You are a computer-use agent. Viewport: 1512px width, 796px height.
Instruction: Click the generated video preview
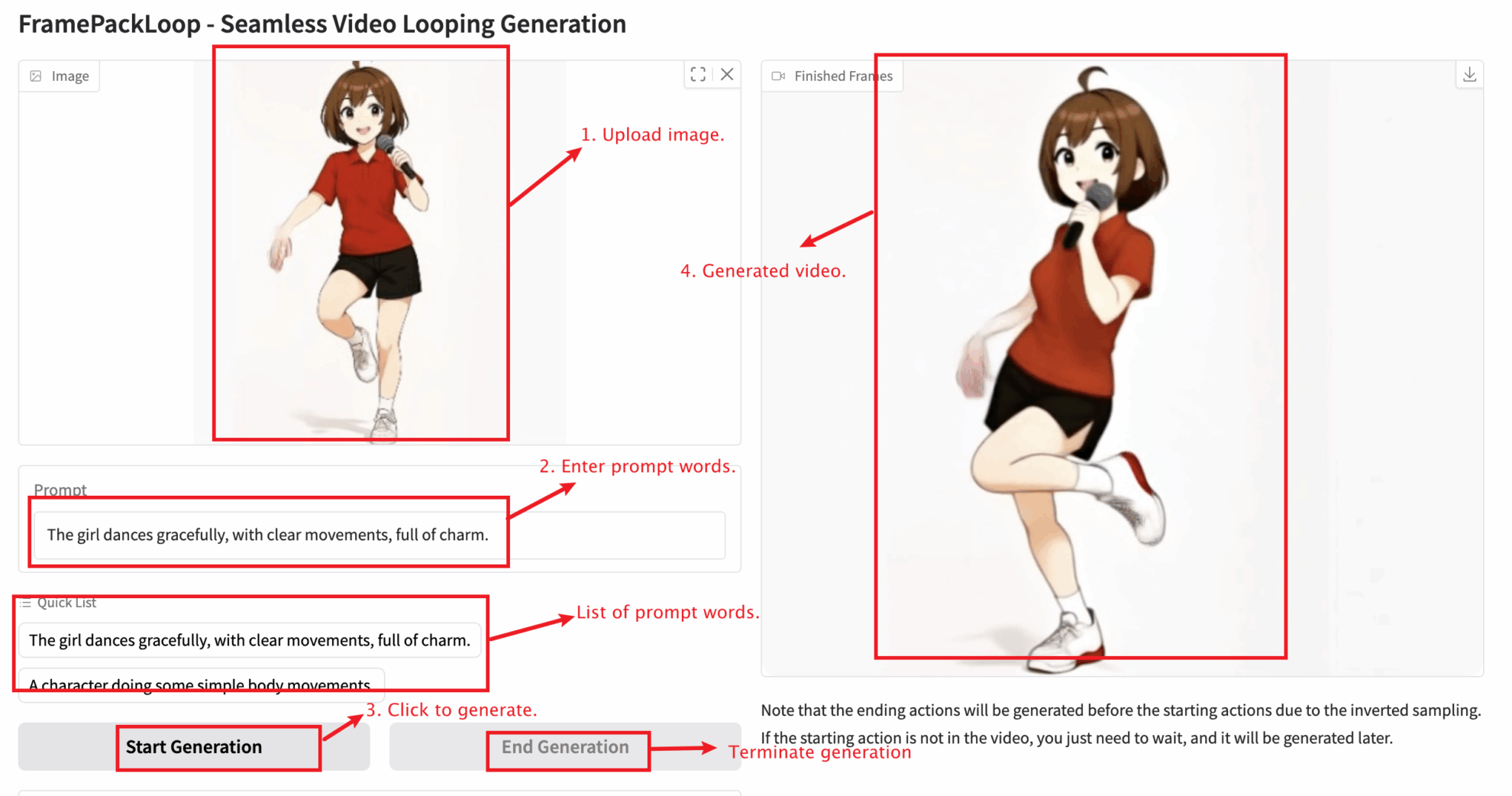pyautogui.click(x=1080, y=359)
